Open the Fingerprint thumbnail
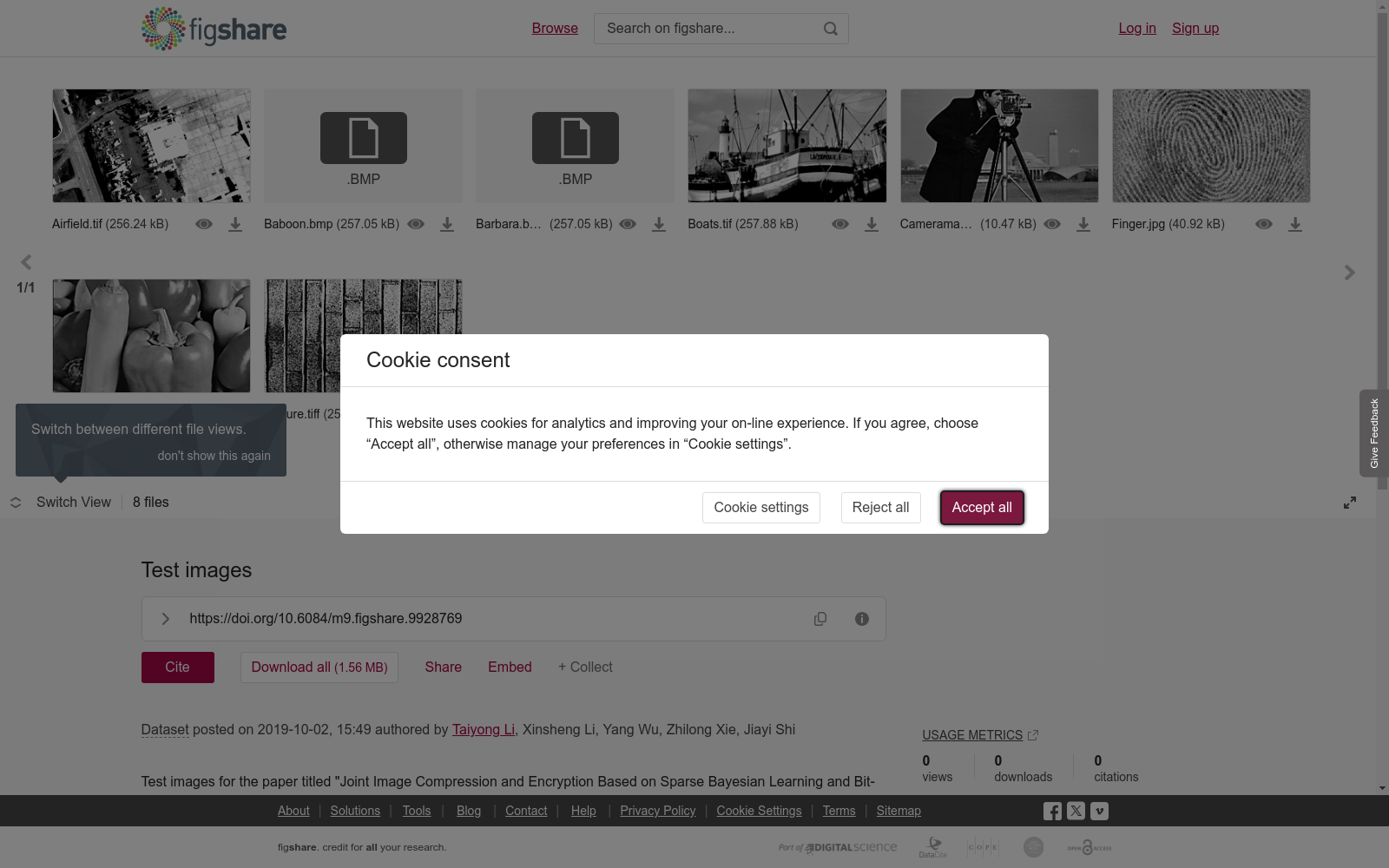This screenshot has width=1389, height=868. coord(1211,146)
